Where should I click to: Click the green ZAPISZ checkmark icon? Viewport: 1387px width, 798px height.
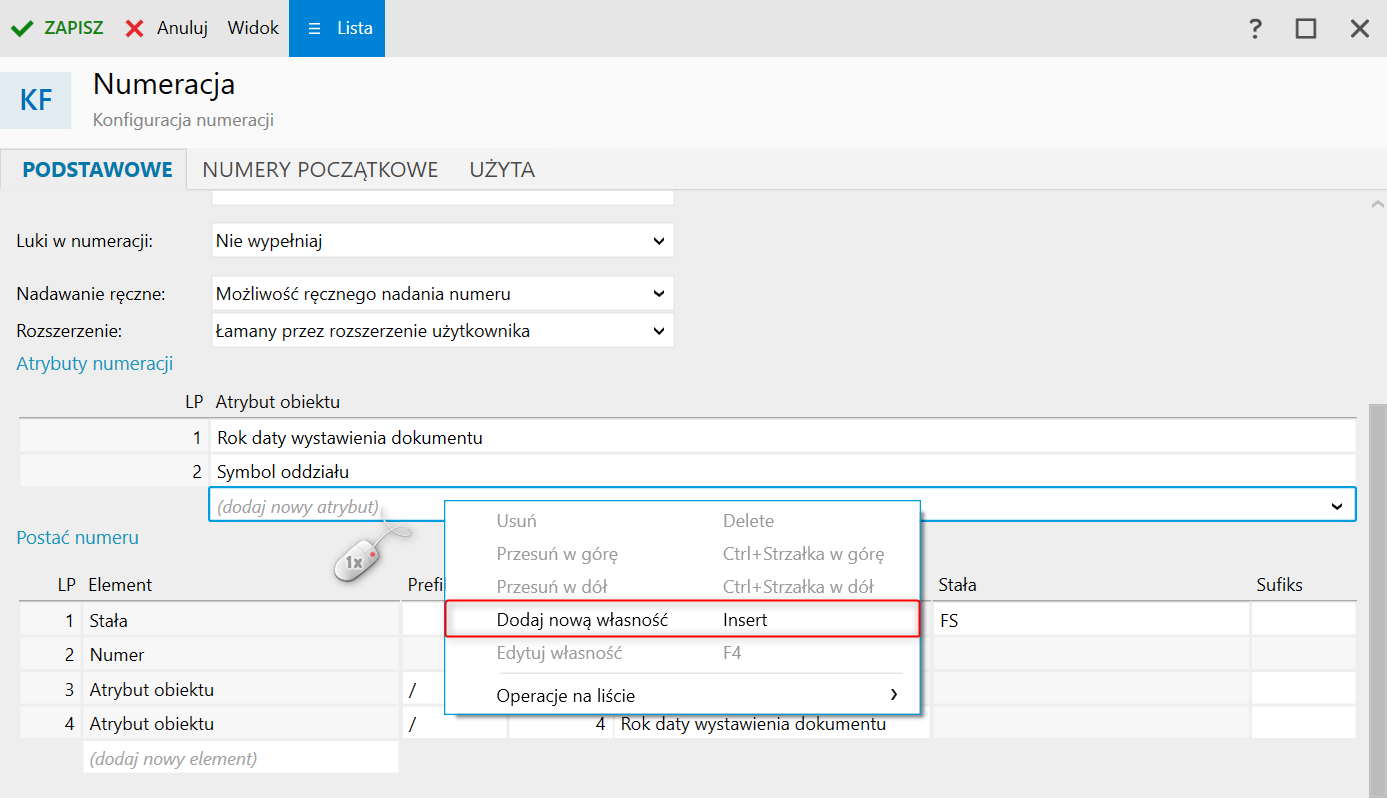click(x=22, y=28)
